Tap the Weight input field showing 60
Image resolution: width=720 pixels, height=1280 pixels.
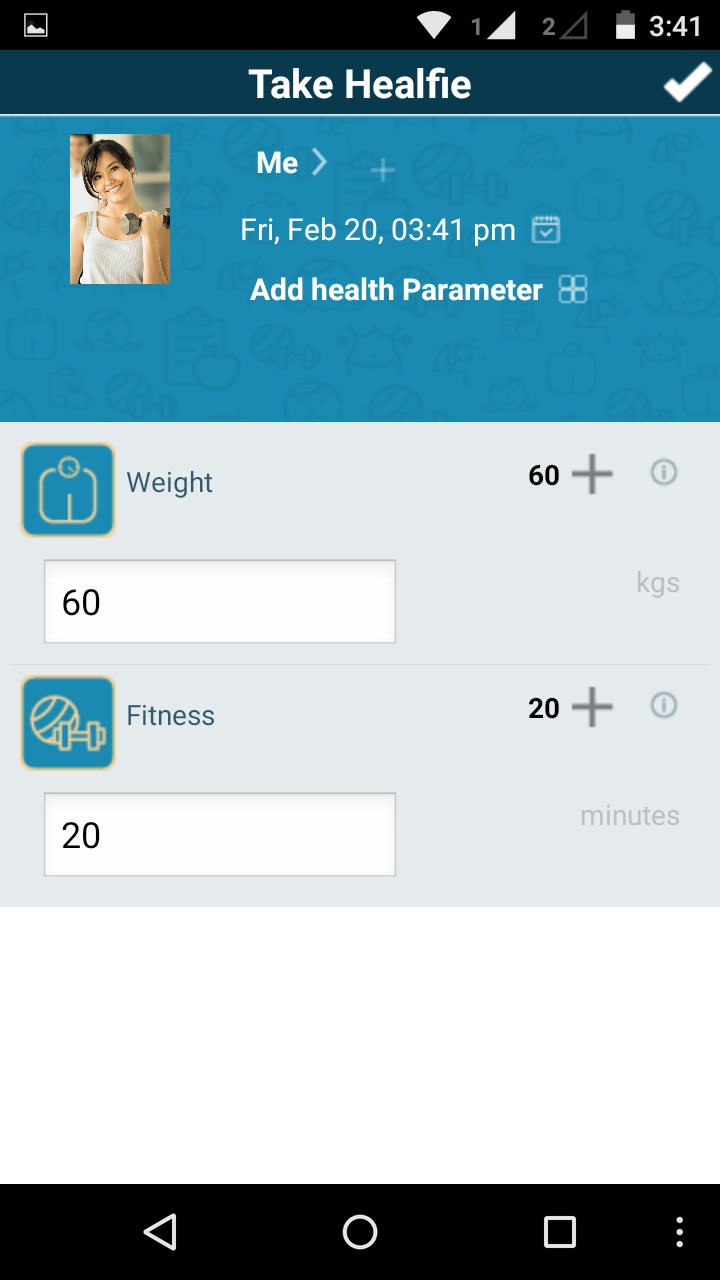[220, 602]
